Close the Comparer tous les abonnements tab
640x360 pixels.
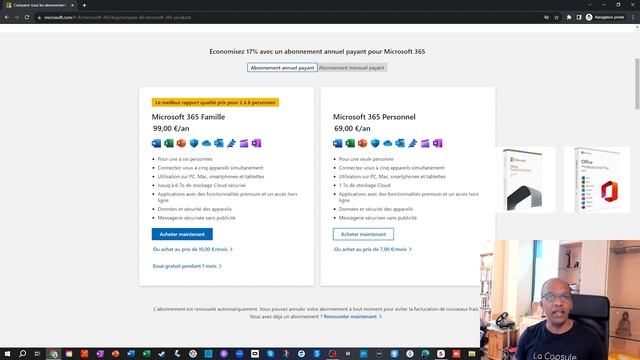click(x=72, y=5)
